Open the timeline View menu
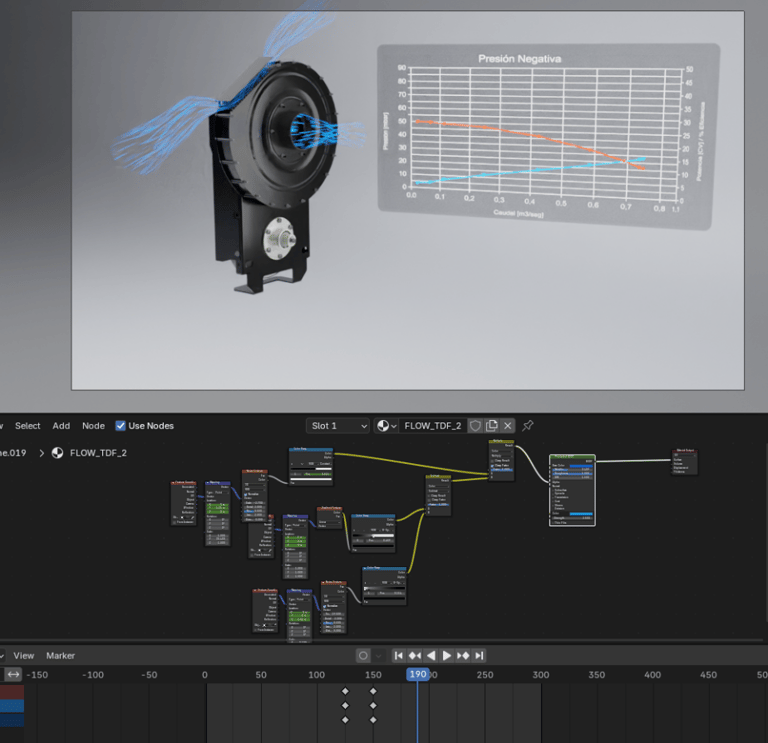 pyautogui.click(x=24, y=655)
